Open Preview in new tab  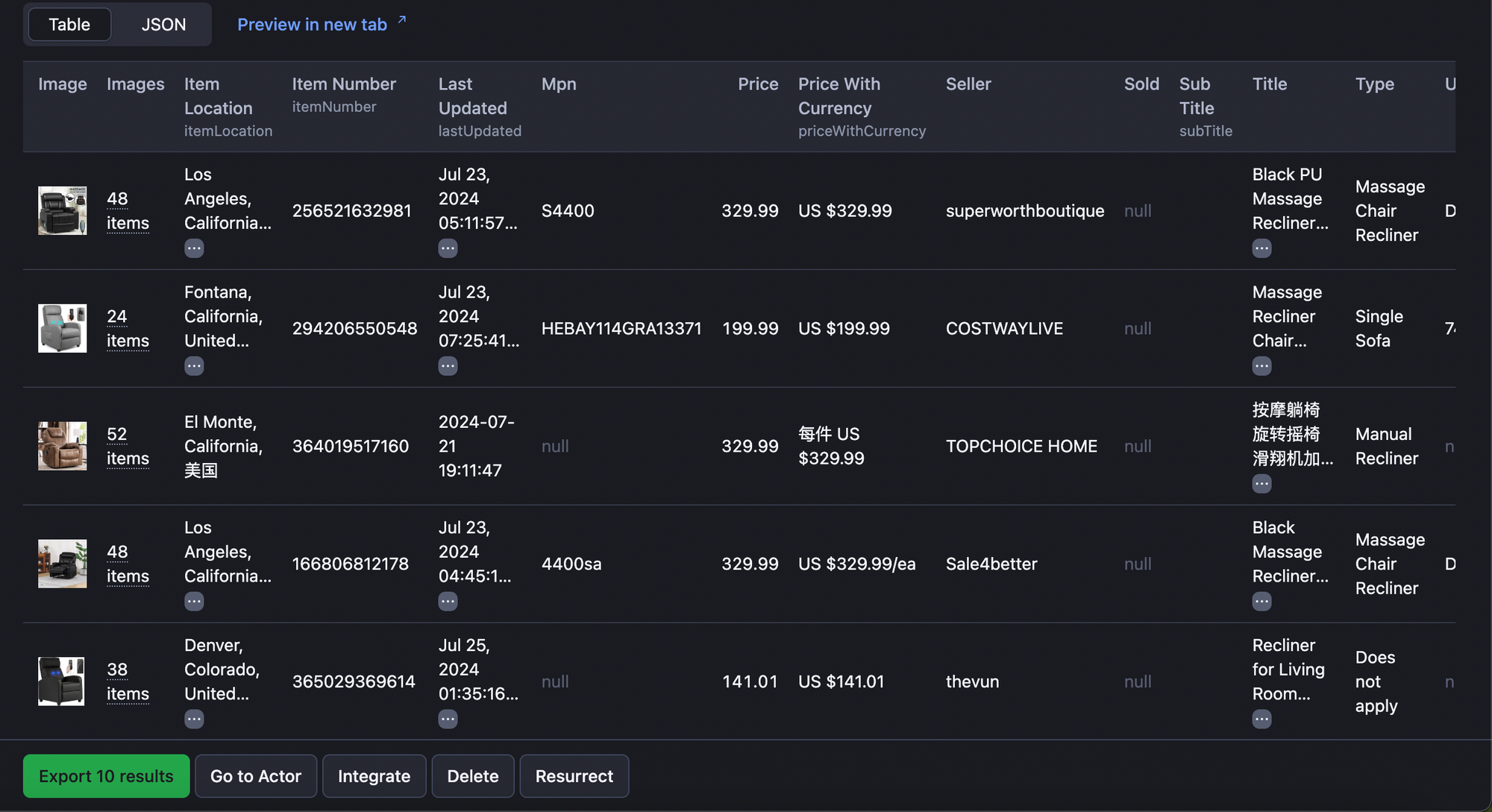click(x=312, y=24)
